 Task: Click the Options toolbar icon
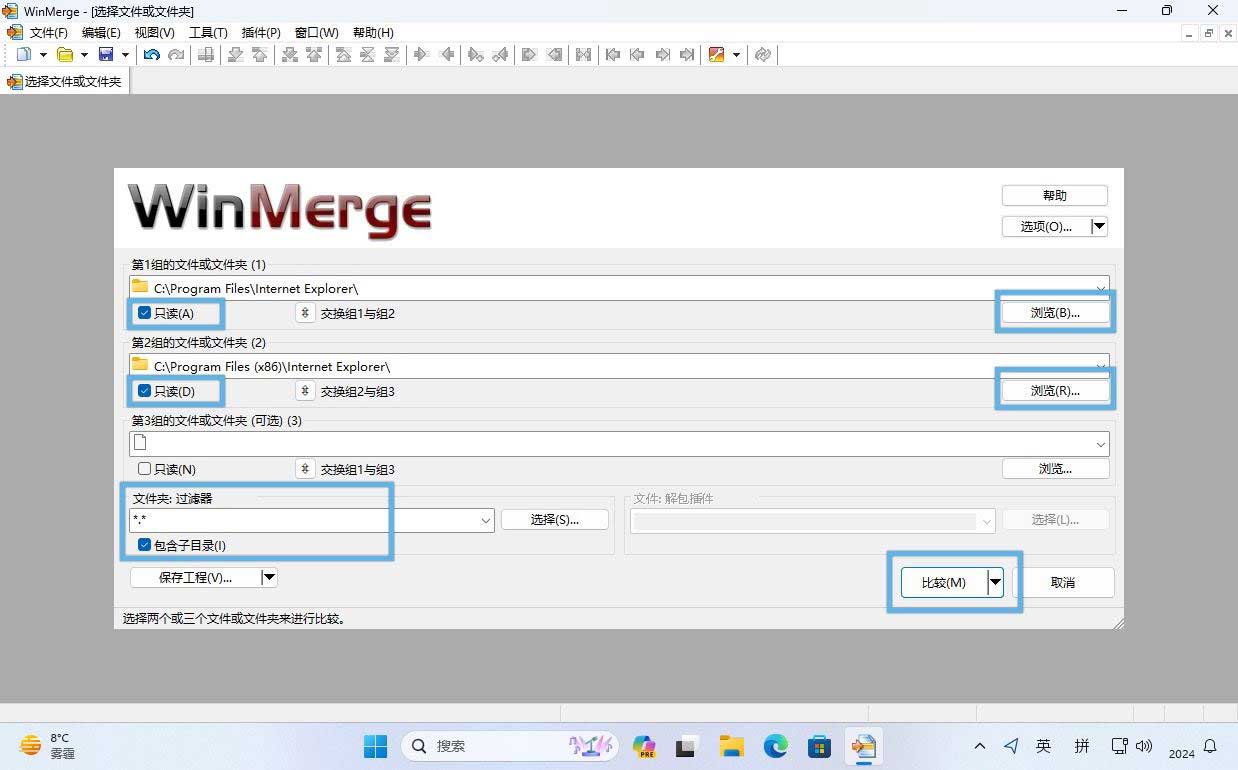(x=716, y=55)
